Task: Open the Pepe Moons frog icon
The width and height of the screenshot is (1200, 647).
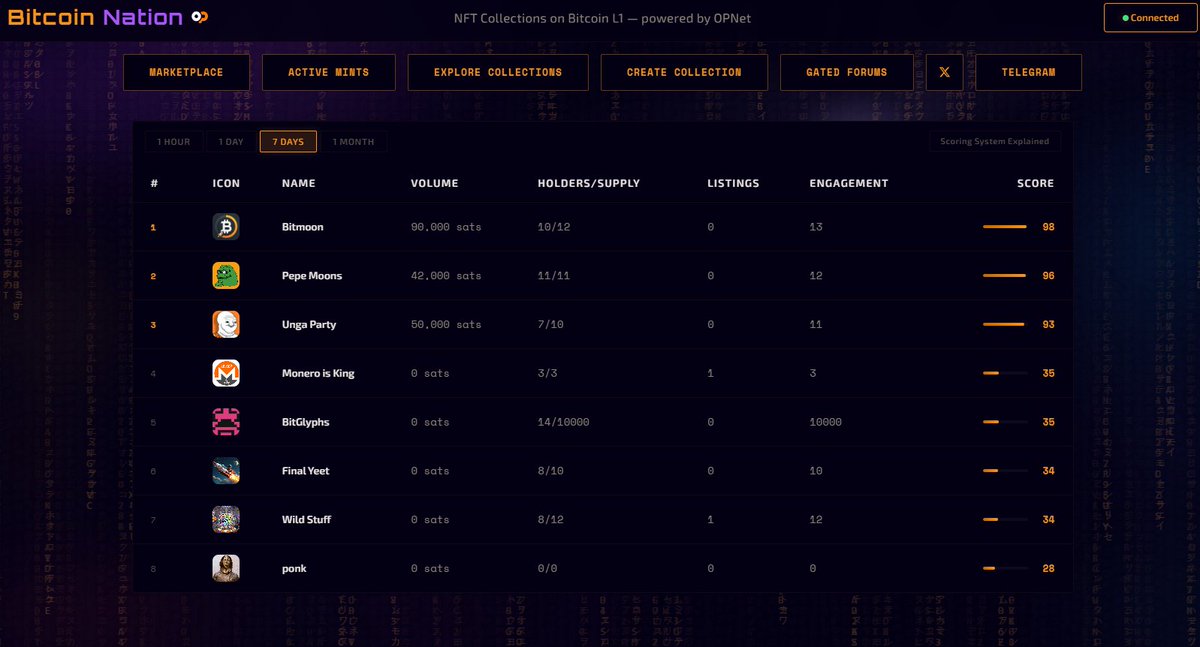Action: pyautogui.click(x=226, y=276)
